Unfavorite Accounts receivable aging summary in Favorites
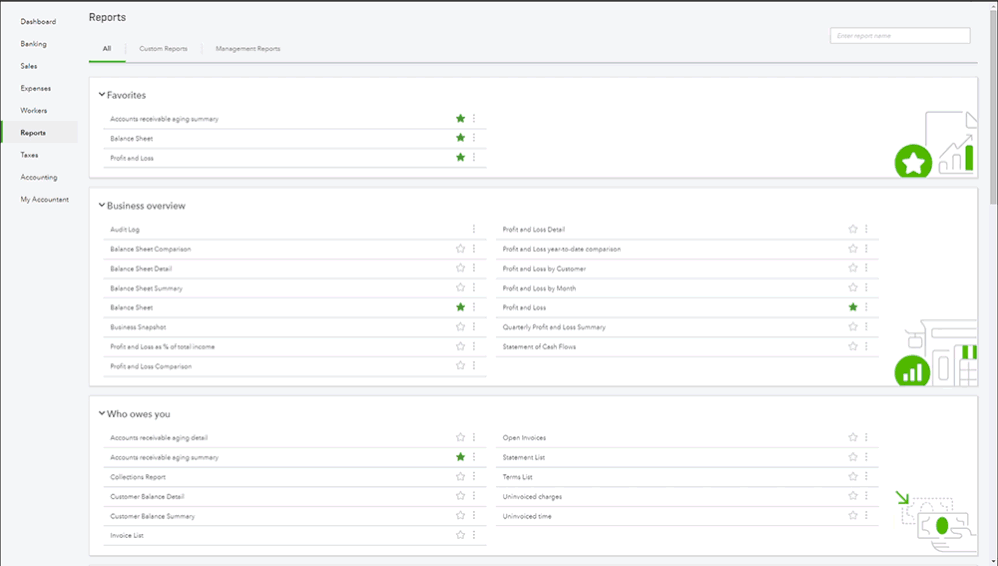998x566 pixels. 460,118
